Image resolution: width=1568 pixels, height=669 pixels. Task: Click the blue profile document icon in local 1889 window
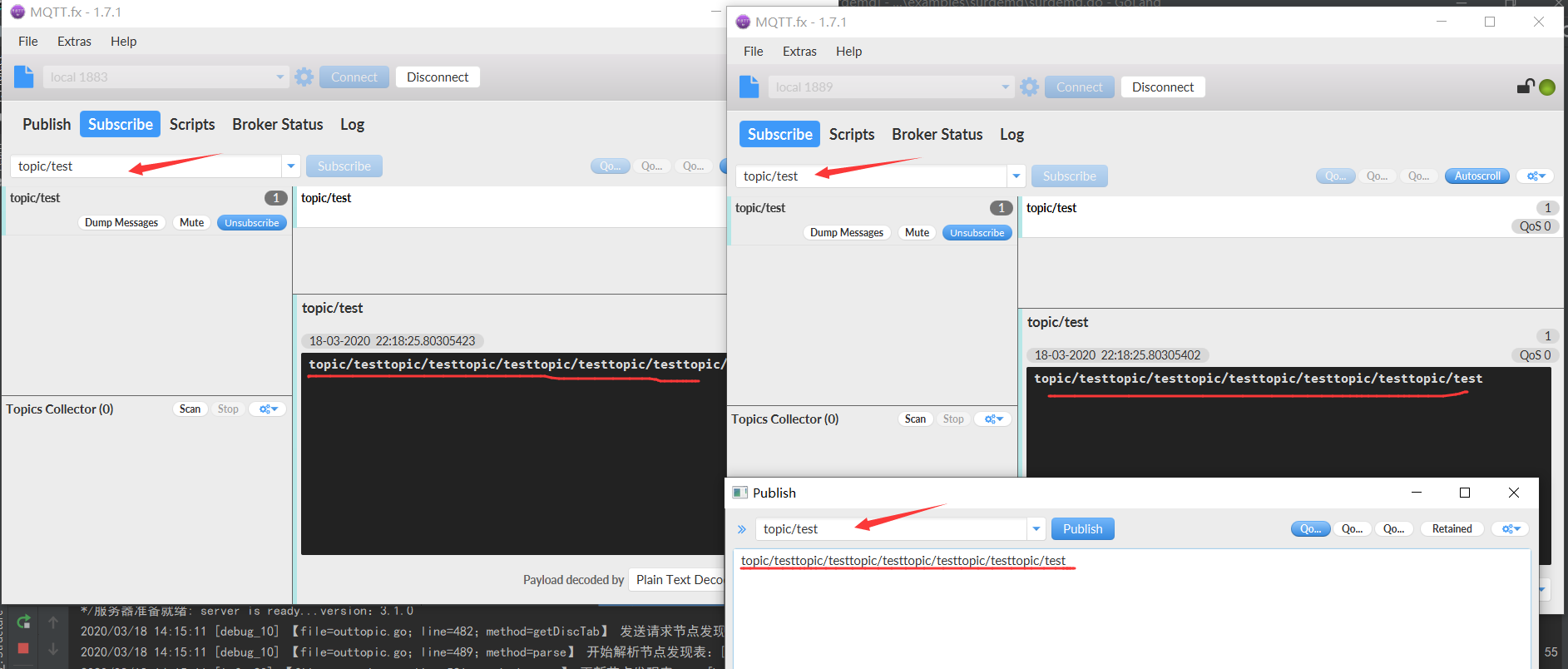(x=749, y=87)
